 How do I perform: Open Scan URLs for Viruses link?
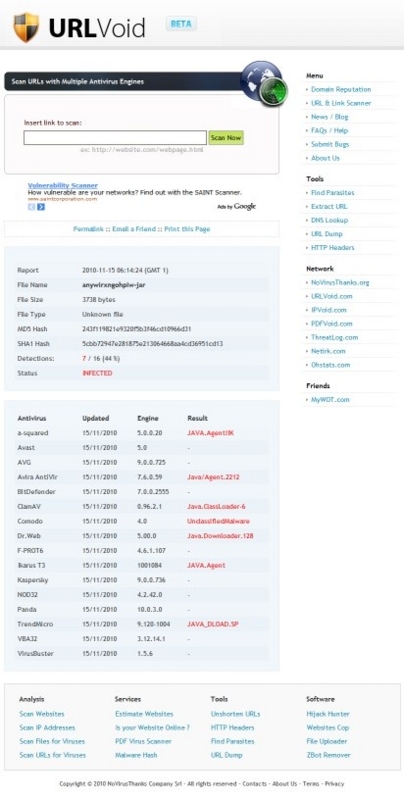point(53,756)
